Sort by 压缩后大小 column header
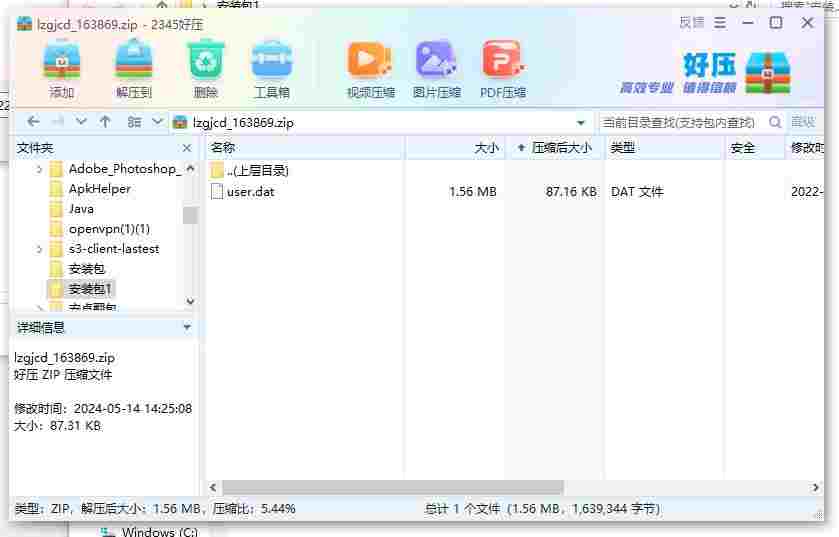Viewport: 839px width, 537px height. click(555, 148)
